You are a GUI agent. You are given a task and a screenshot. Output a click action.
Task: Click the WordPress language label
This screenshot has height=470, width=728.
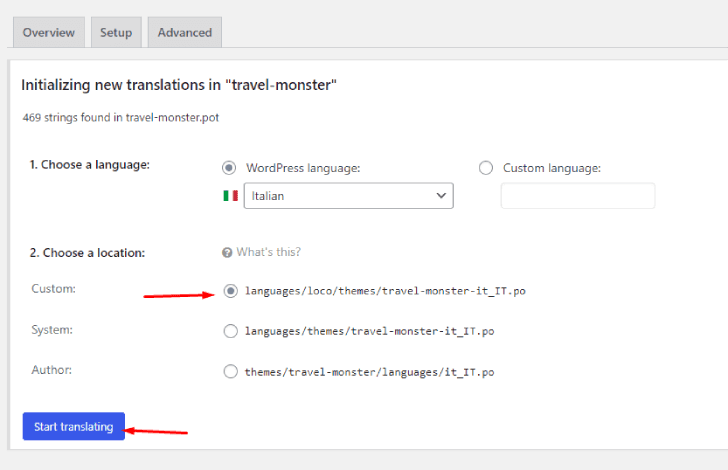pos(303,168)
